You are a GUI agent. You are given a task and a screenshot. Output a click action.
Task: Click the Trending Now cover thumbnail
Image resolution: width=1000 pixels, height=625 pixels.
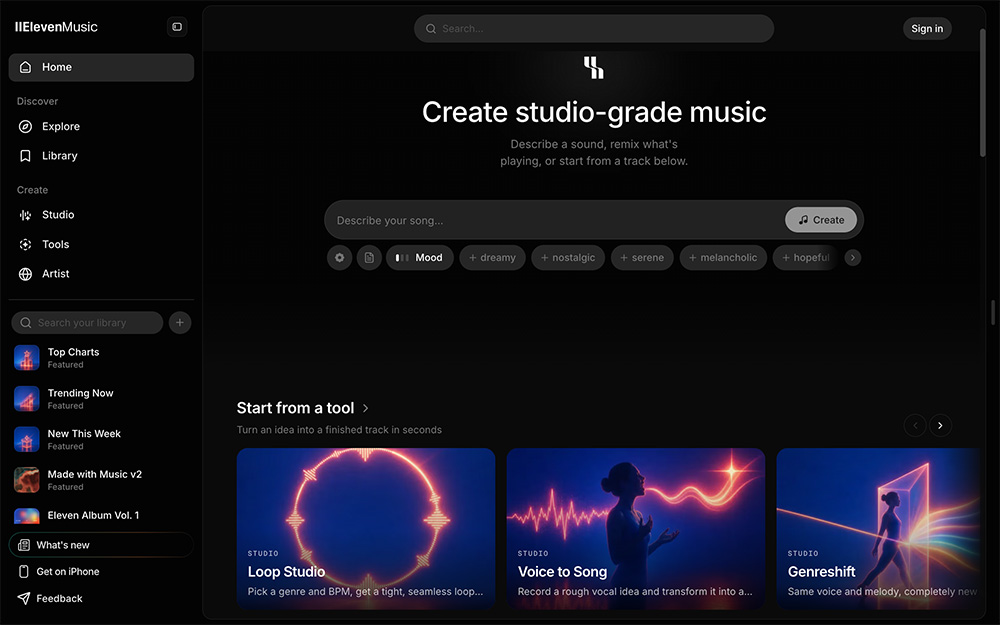[x=27, y=399]
